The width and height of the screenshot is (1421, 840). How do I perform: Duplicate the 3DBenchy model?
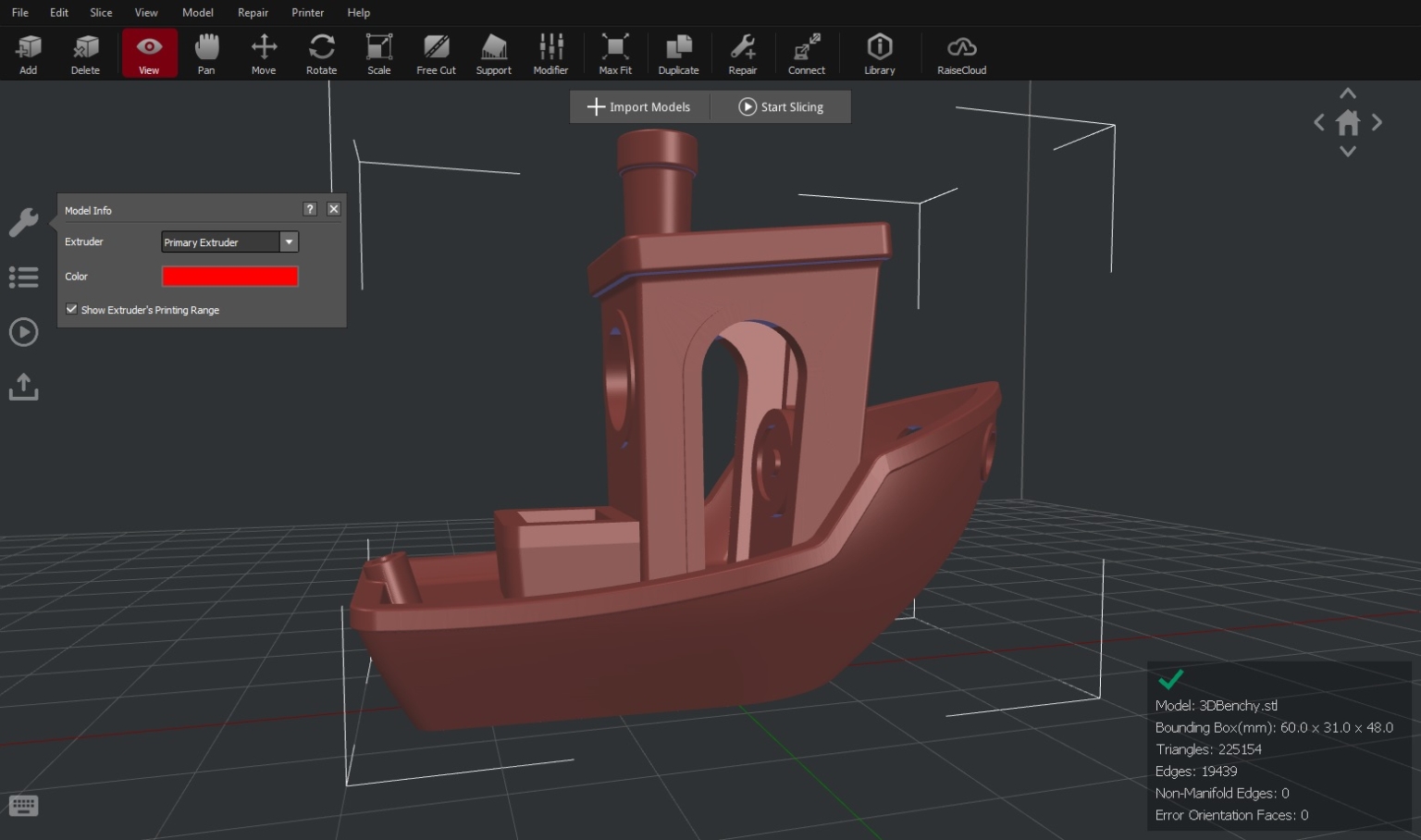(678, 53)
